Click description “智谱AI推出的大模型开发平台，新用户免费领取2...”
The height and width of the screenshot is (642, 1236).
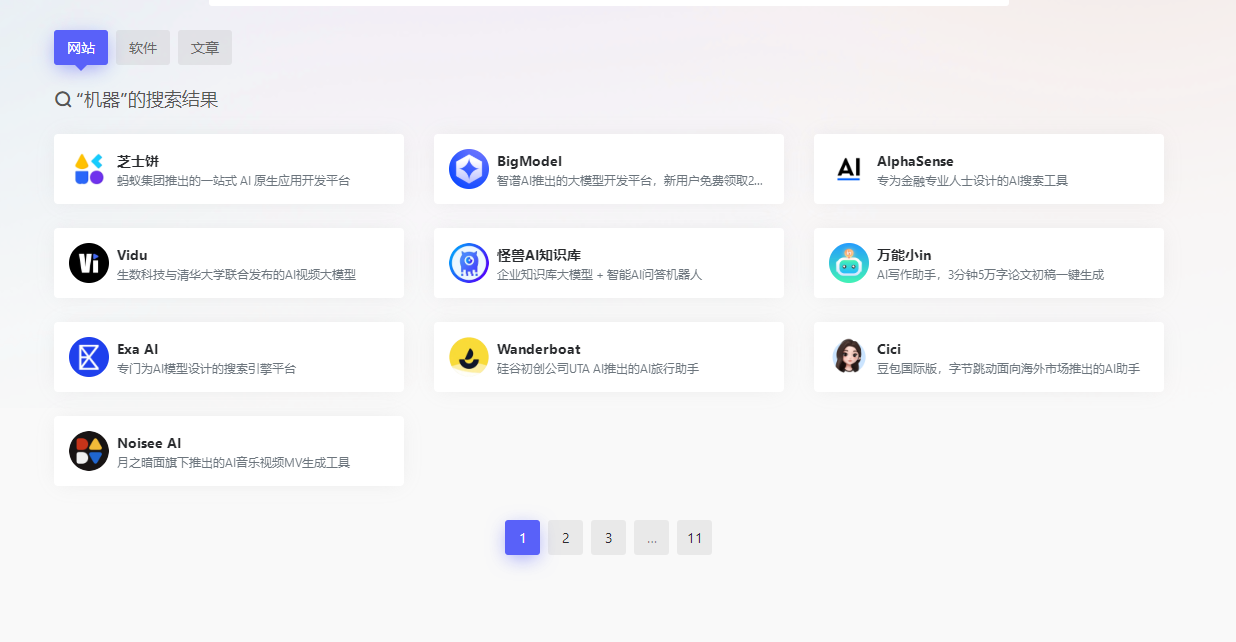pyautogui.click(x=630, y=181)
